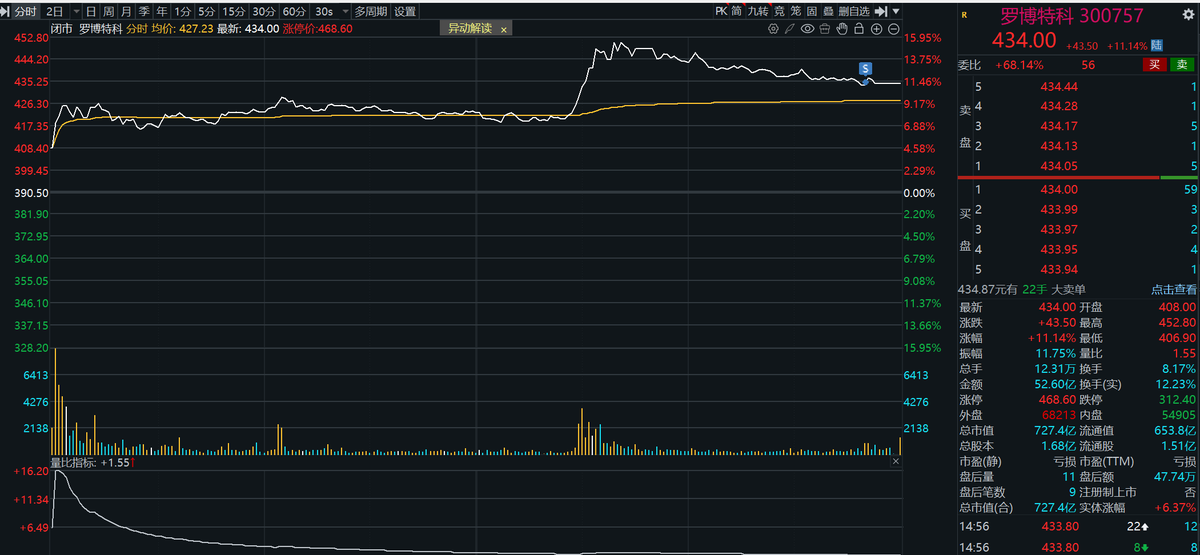The height and width of the screenshot is (555, 1200).
Task: Toggle the 笼 toolbar button
Action: click(796, 11)
